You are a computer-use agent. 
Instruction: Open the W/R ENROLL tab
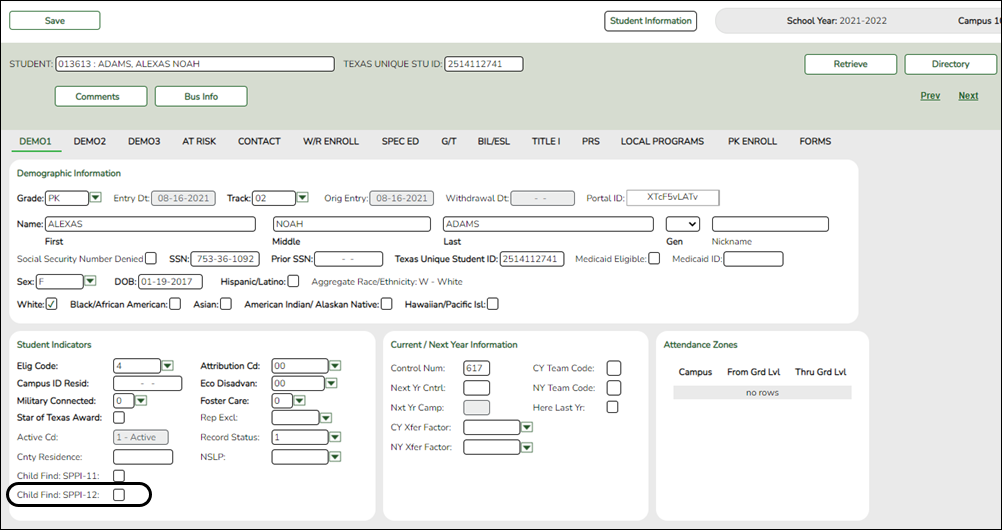[x=331, y=141]
